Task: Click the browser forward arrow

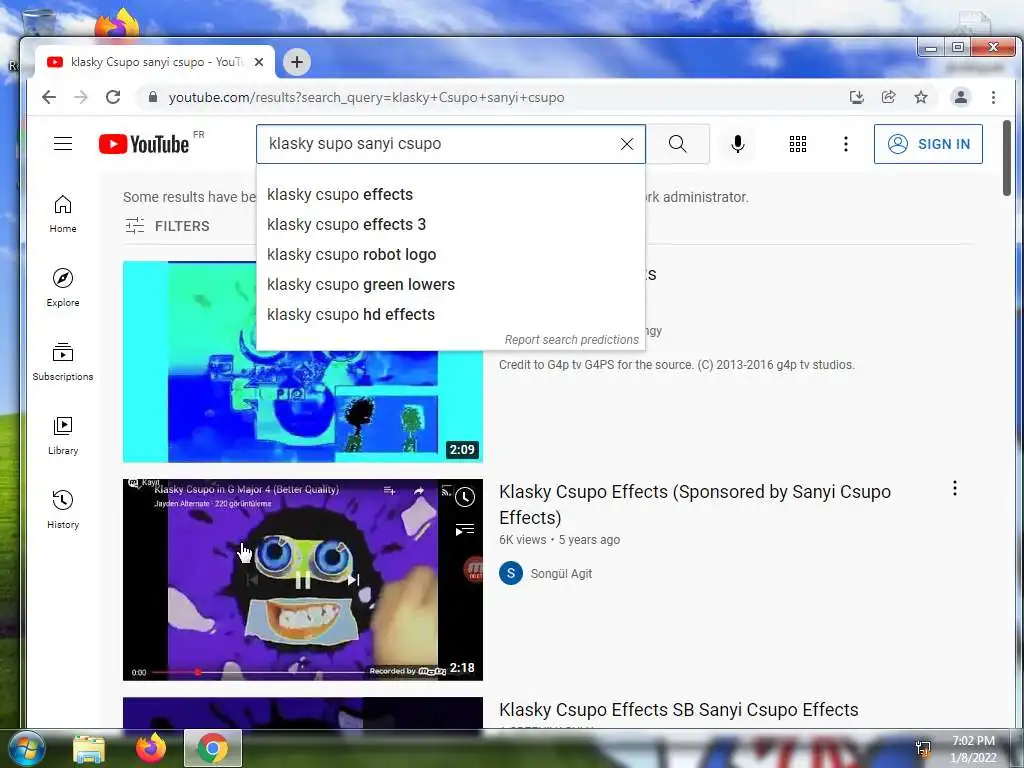Action: coord(81,97)
